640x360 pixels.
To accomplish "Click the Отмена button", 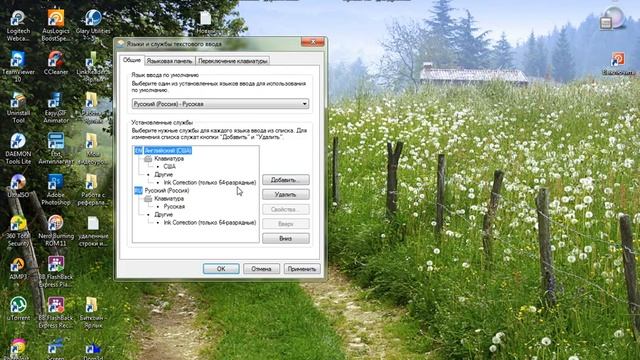I will tap(261, 269).
